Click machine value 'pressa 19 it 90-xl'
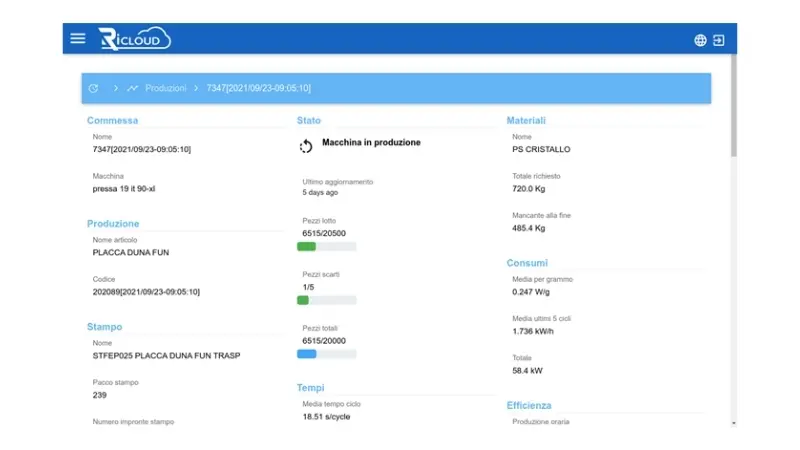The height and width of the screenshot is (450, 800). point(124,189)
